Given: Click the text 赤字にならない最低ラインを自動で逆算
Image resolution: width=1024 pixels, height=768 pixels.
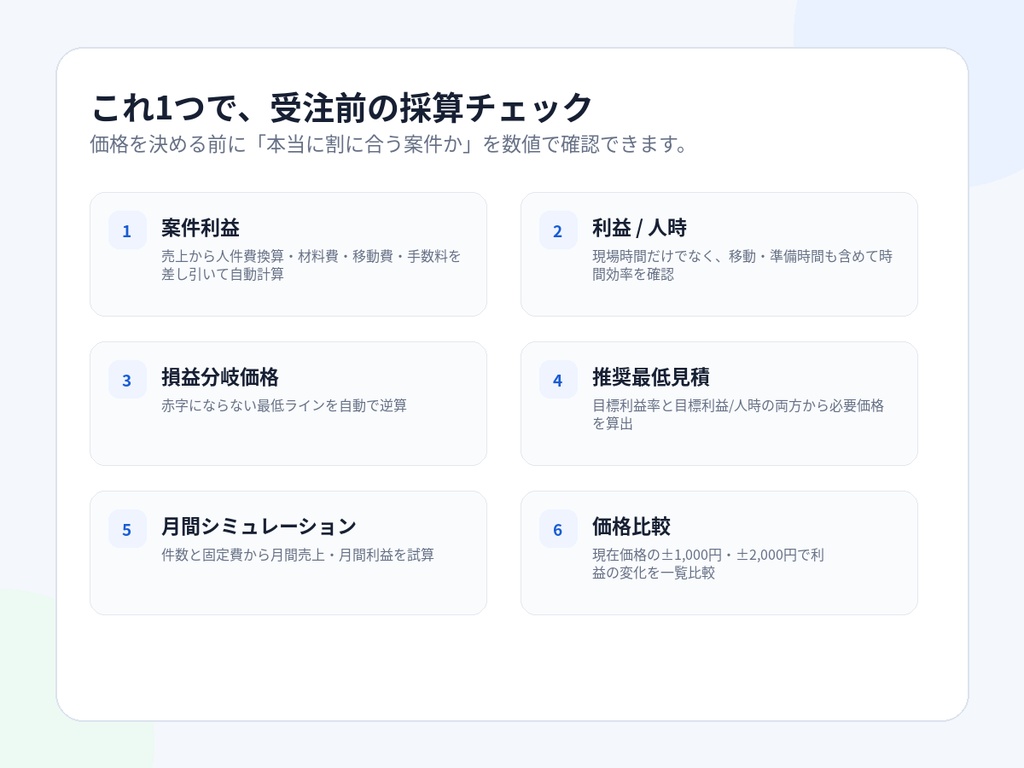Looking at the screenshot, I should [x=284, y=406].
